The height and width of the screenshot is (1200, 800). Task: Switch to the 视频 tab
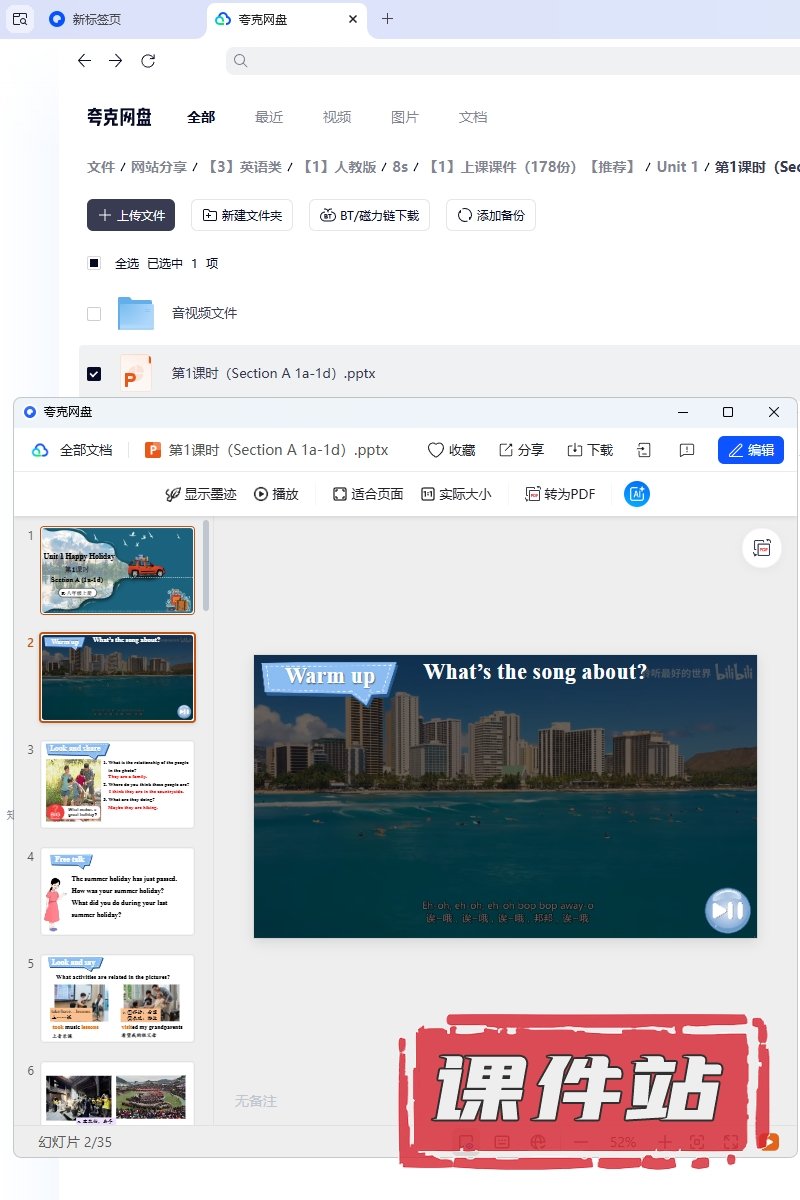[x=337, y=117]
